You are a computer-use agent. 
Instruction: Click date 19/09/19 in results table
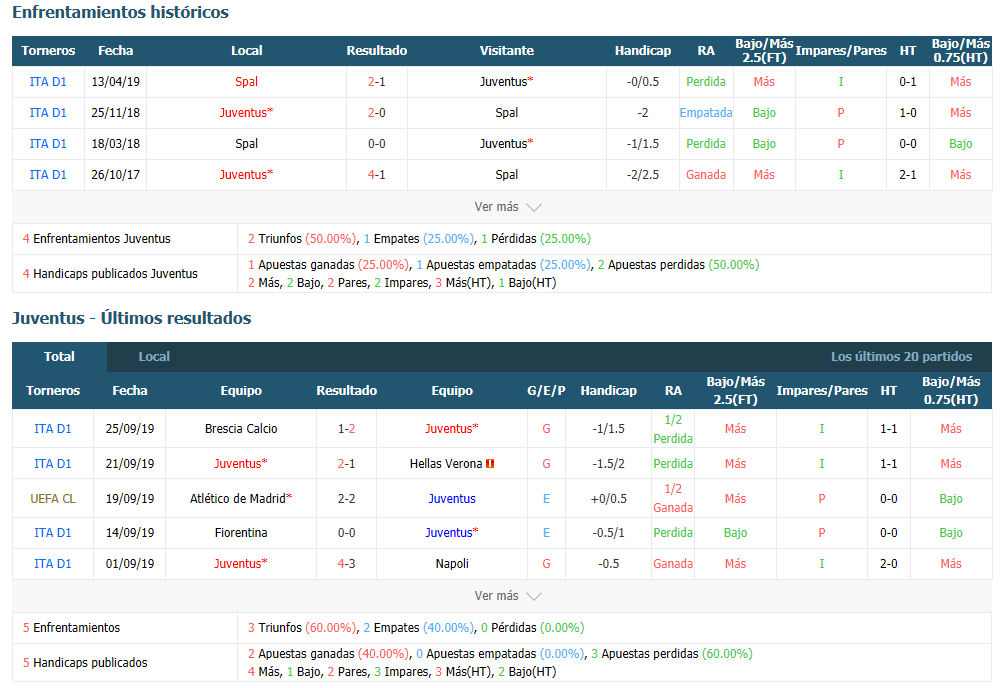point(130,499)
